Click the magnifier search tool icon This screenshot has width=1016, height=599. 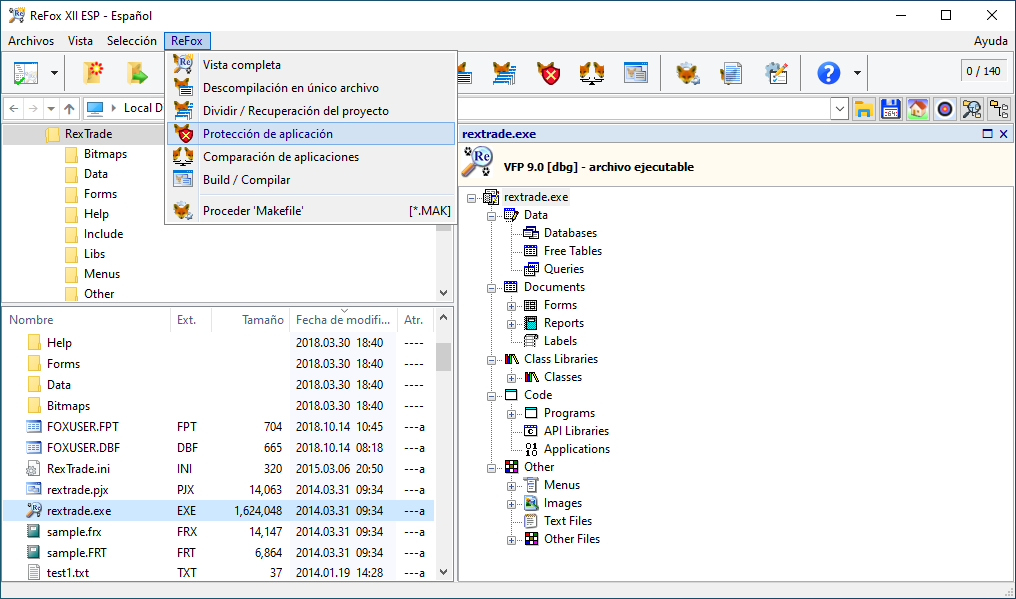(x=972, y=109)
